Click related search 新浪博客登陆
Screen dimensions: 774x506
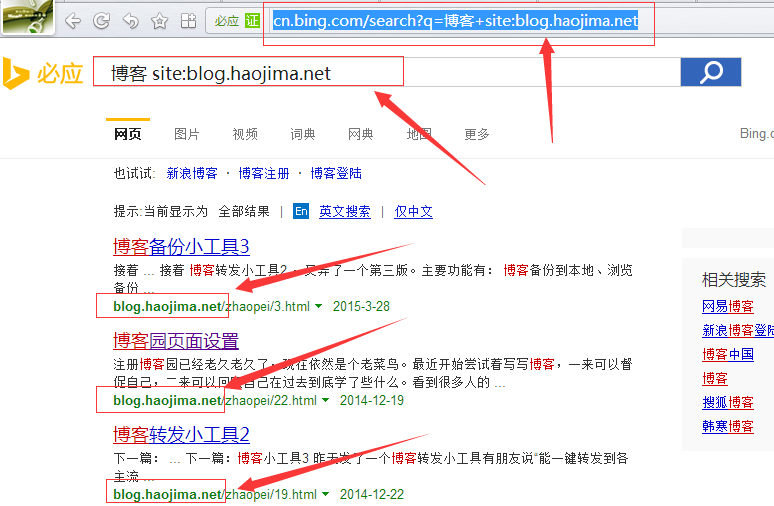pyautogui.click(x=737, y=330)
